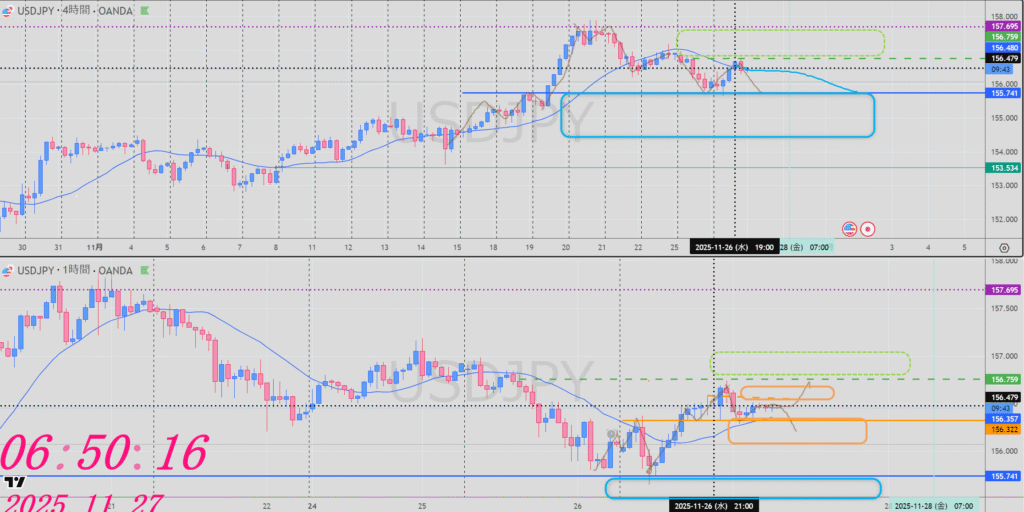Click the green market status icon on the 1時間 chart
Image resolution: width=1024 pixels, height=512 pixels.
(x=146, y=270)
